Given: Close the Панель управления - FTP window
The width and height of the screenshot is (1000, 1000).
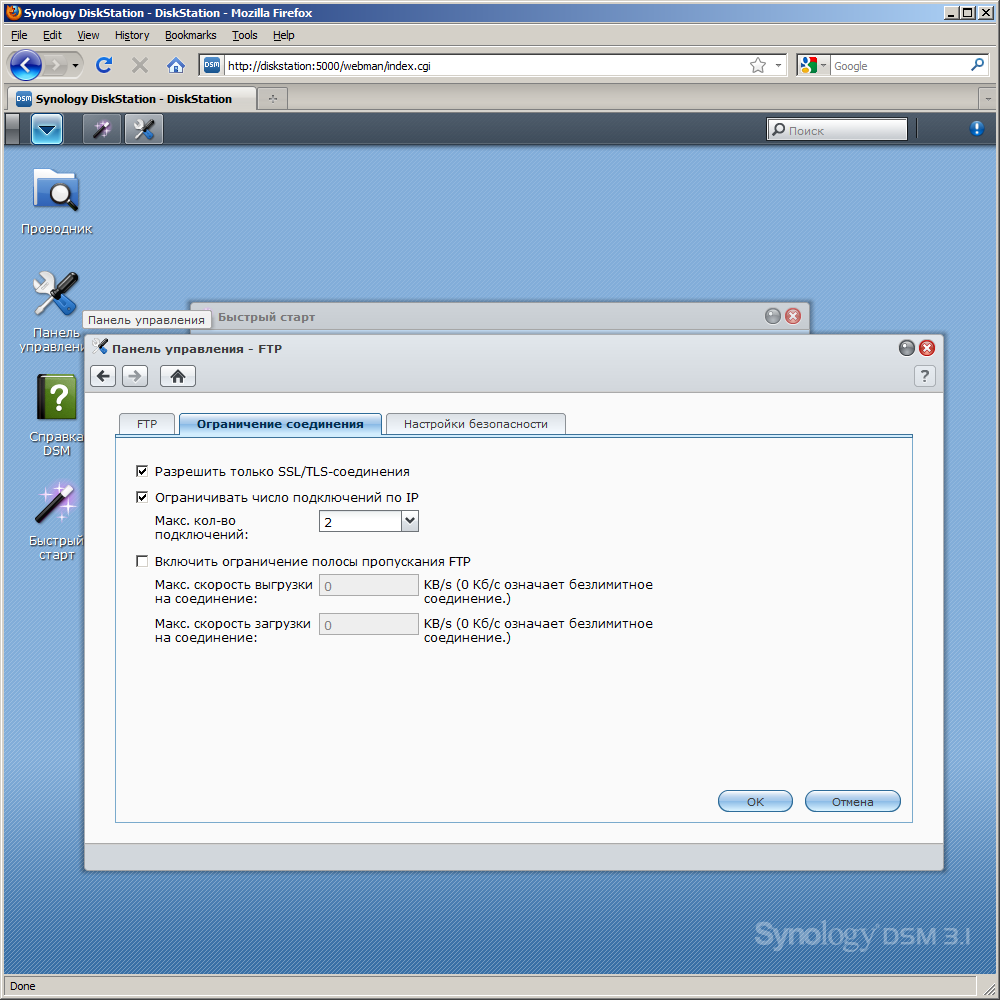Looking at the screenshot, I should [927, 348].
